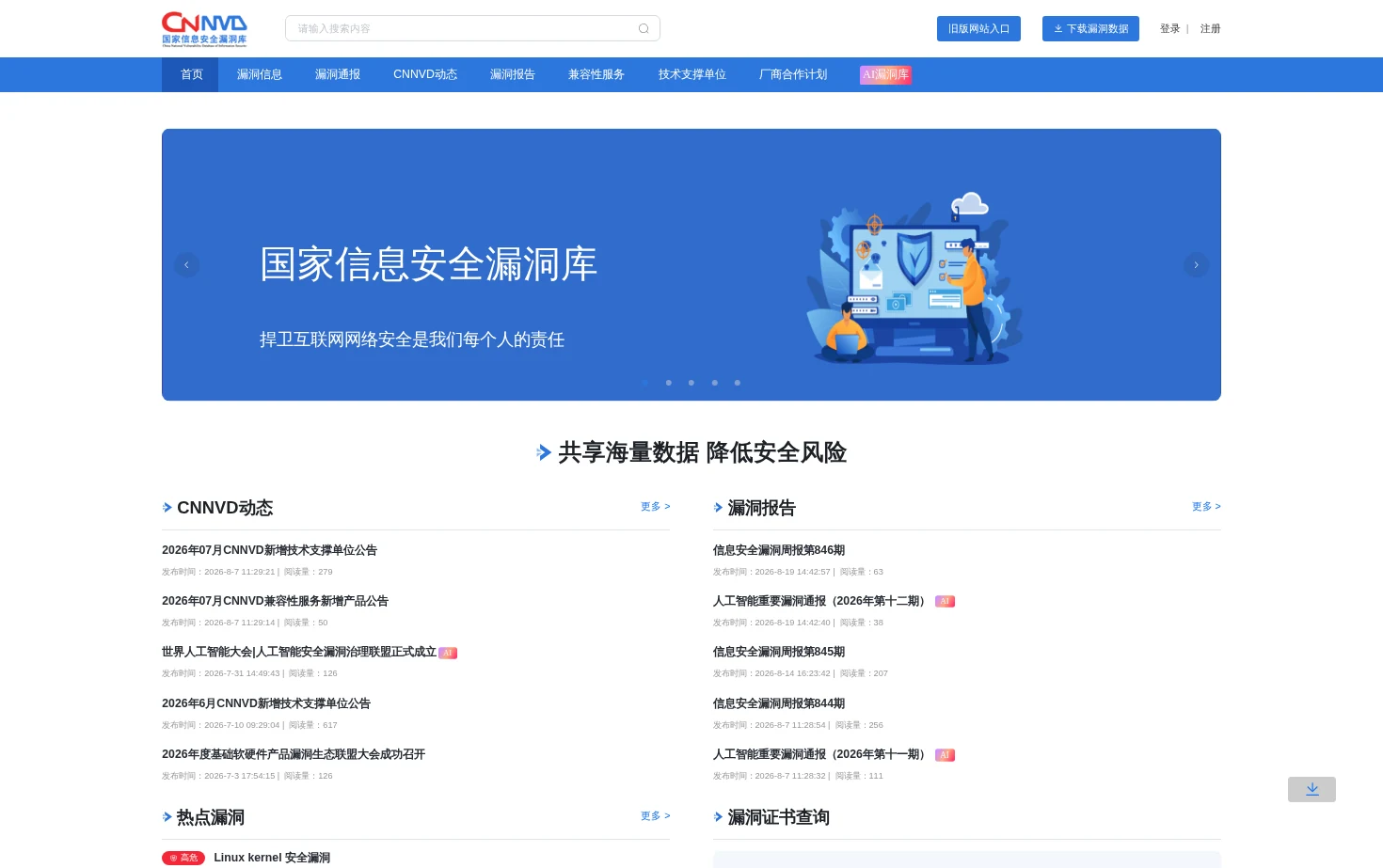Image resolution: width=1383 pixels, height=868 pixels.
Task: Click the search magnifier icon
Action: 644,28
